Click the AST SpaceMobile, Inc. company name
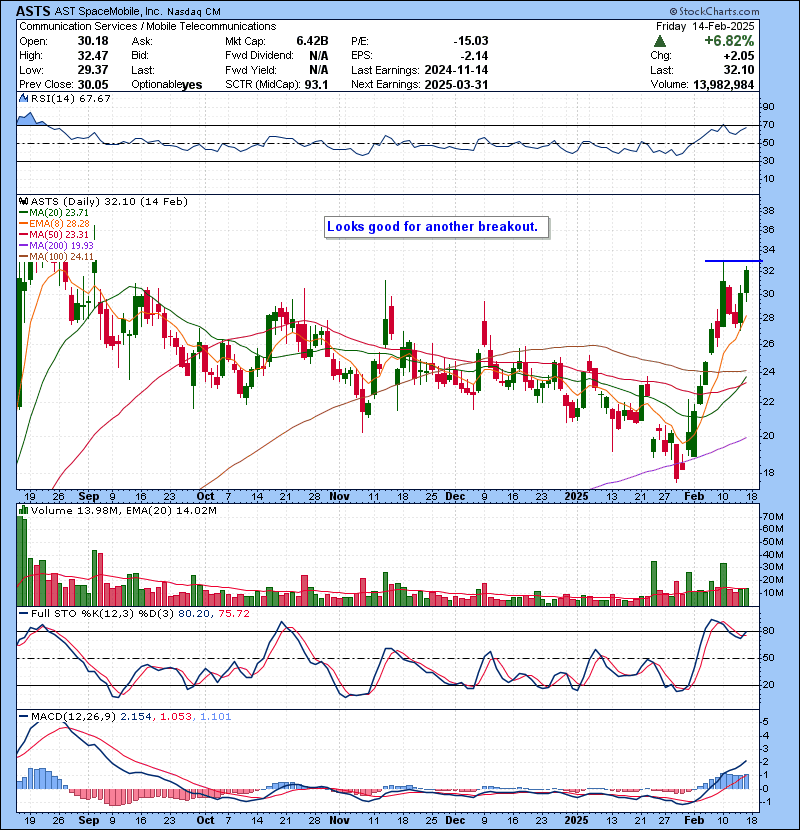The image size is (800, 830). coord(108,12)
